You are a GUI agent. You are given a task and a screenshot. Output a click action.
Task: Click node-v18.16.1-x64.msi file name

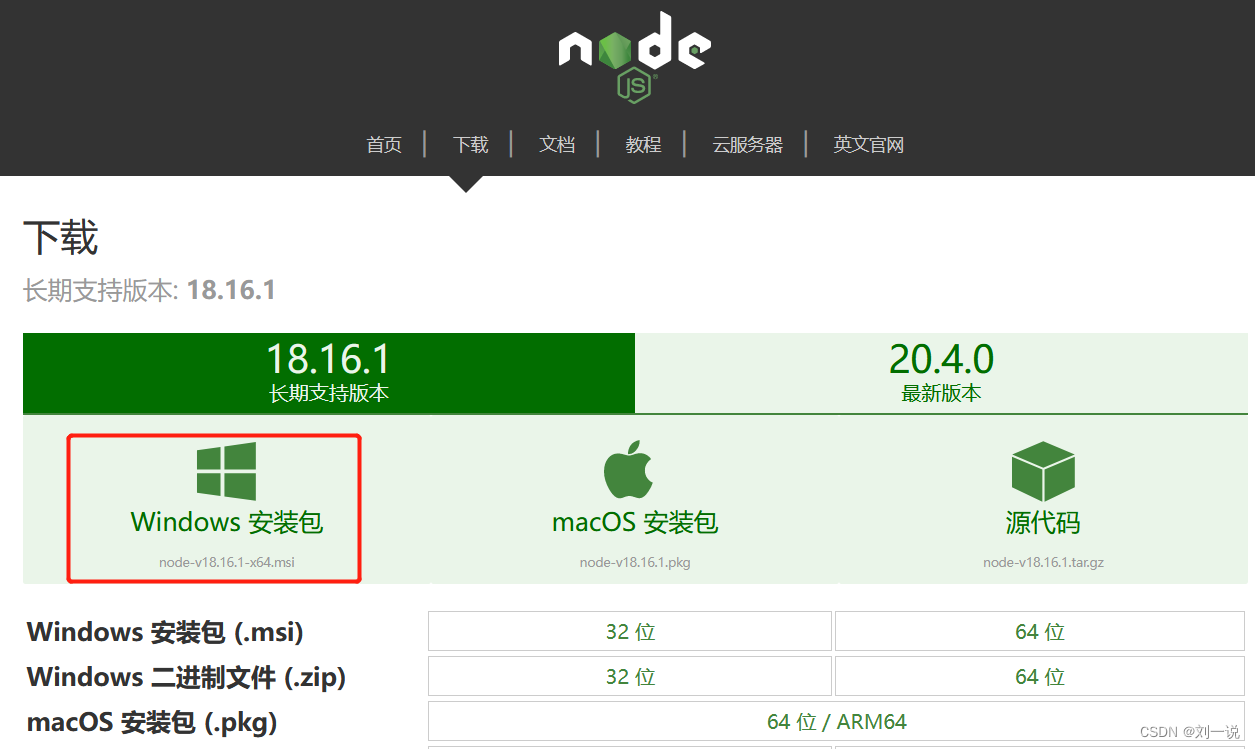227,562
